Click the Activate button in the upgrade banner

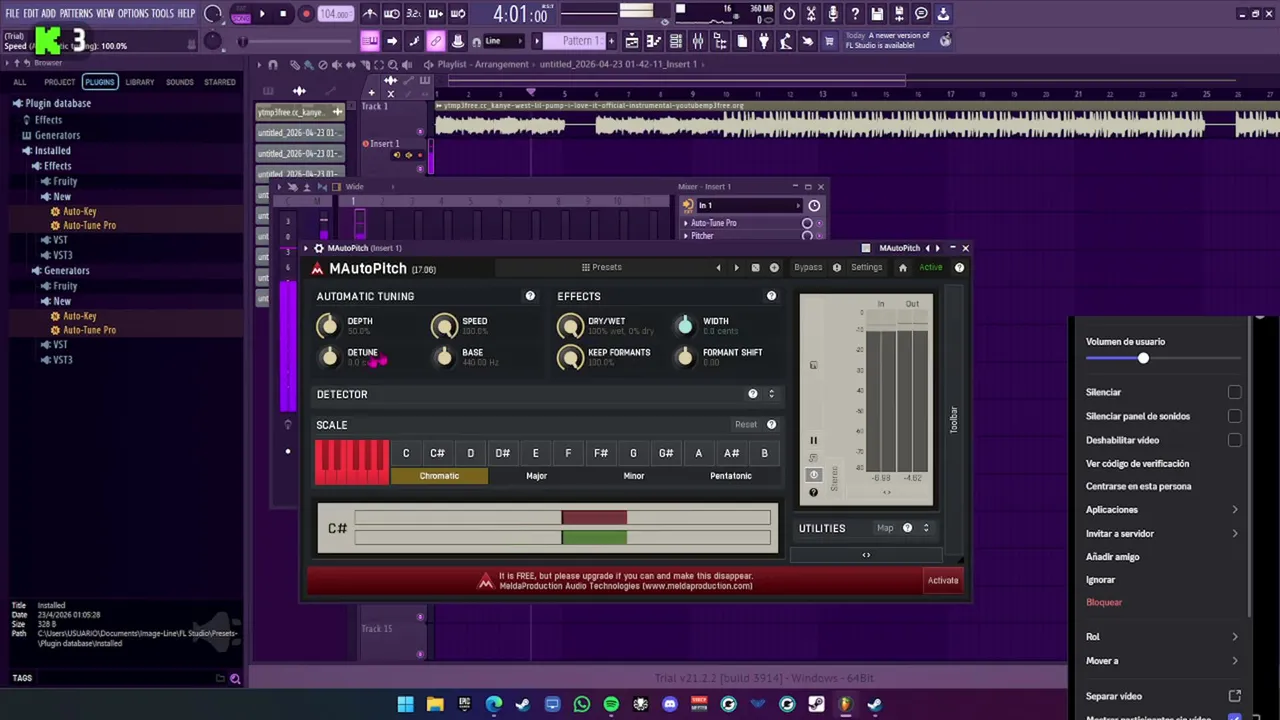coord(942,580)
